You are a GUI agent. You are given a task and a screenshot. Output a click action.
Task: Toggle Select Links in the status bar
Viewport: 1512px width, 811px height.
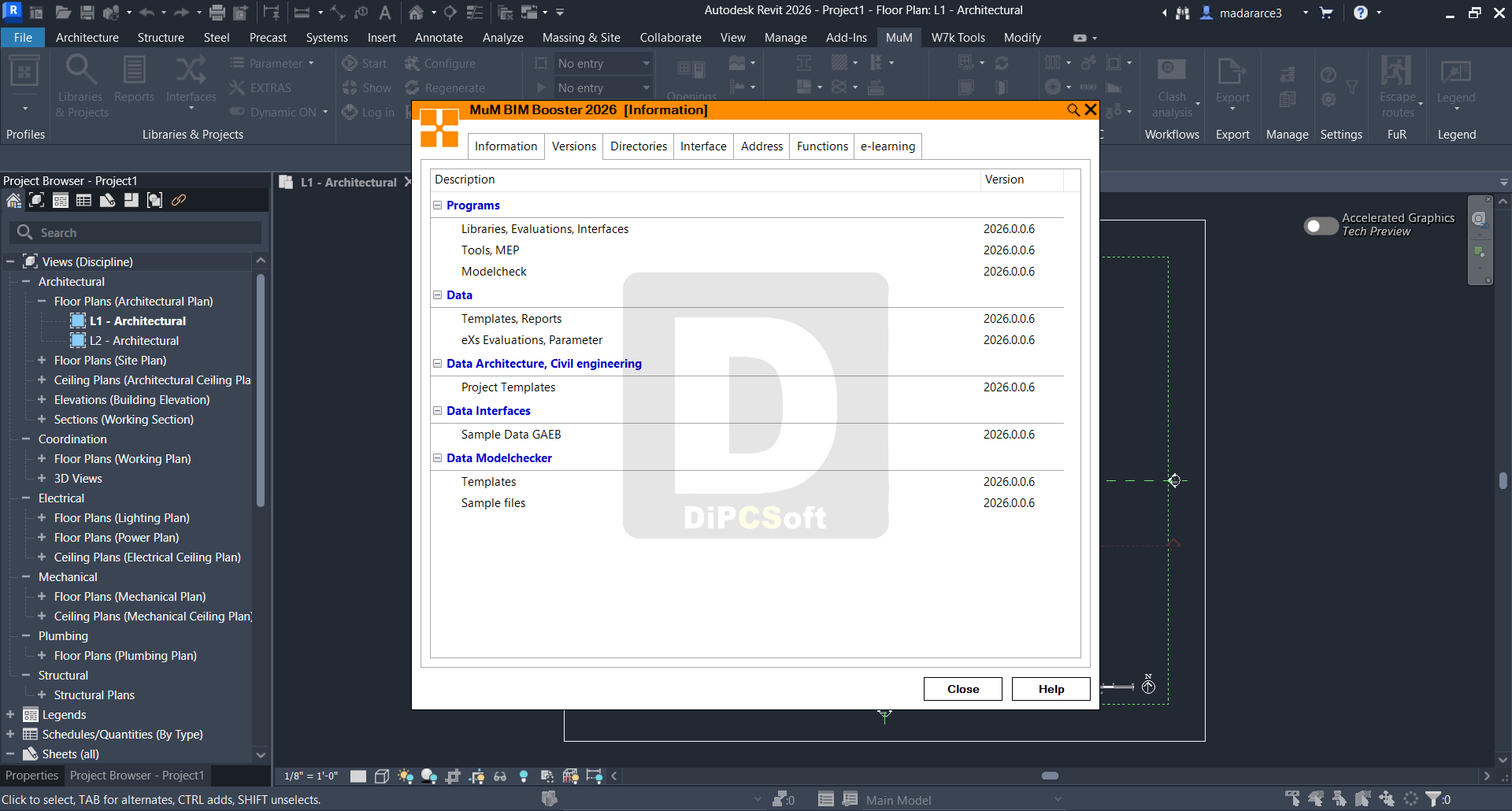(1292, 799)
